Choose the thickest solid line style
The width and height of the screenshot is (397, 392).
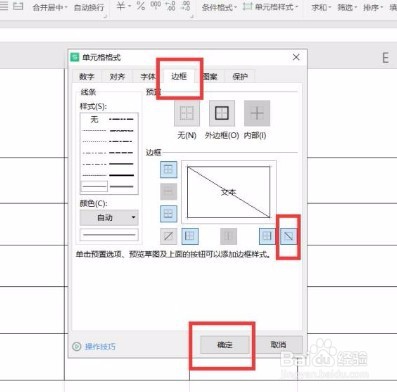122,175
